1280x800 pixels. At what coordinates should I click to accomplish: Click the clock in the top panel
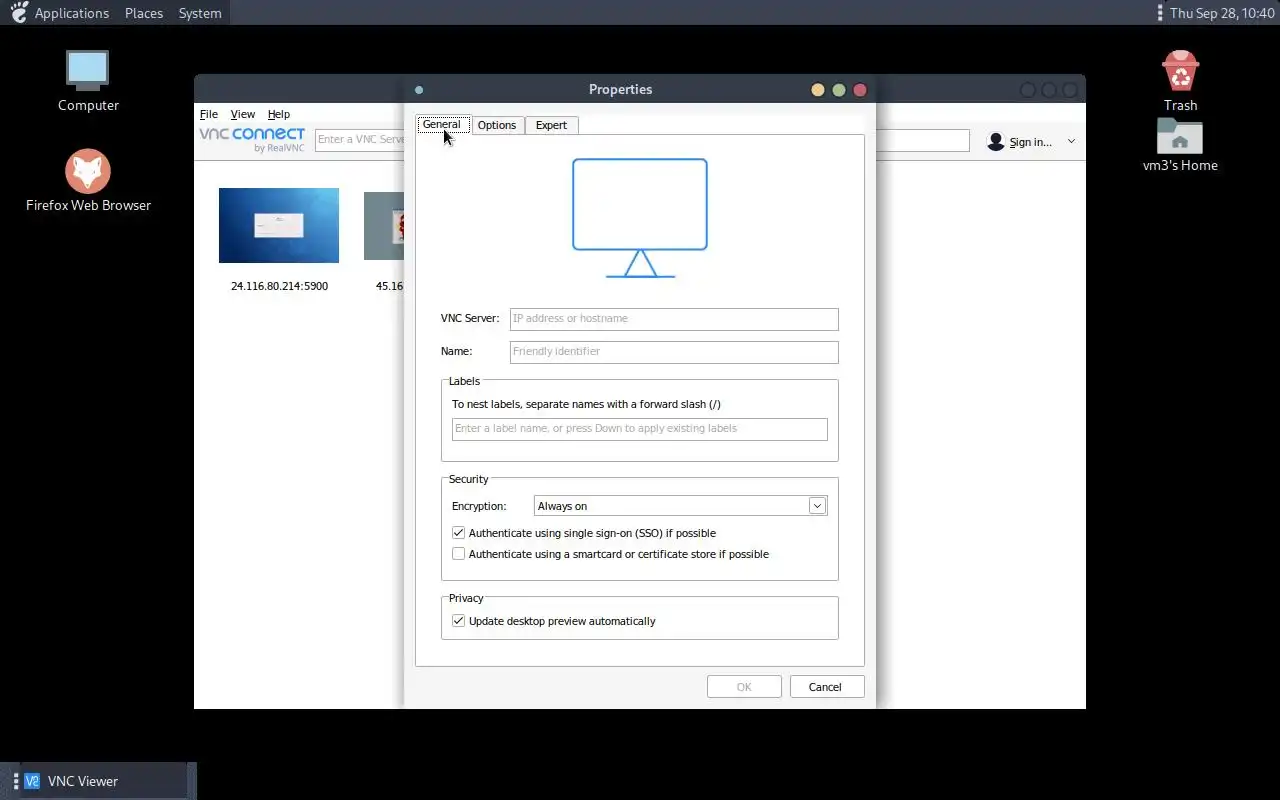[1222, 13]
